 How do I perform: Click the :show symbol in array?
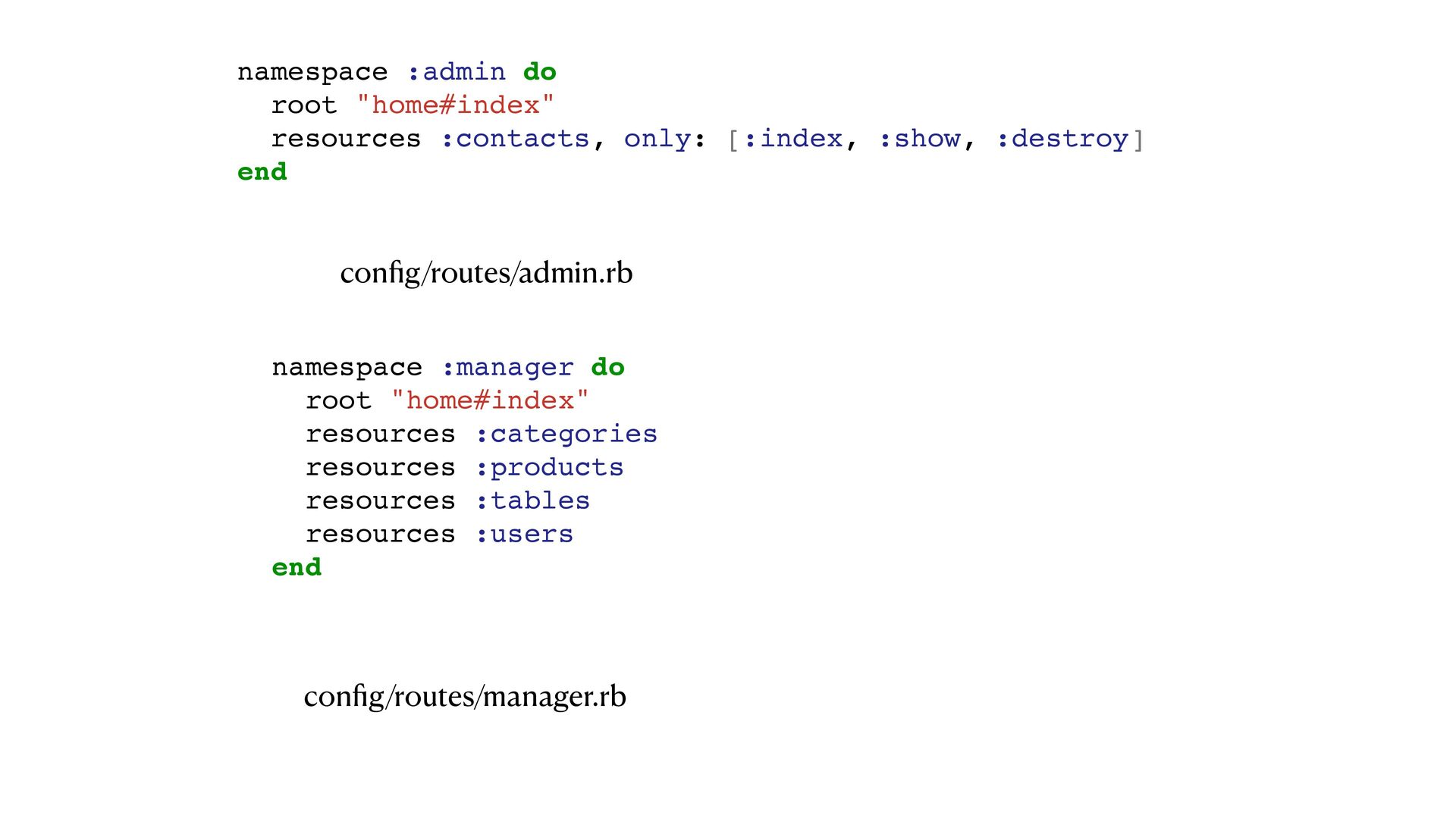(x=919, y=139)
